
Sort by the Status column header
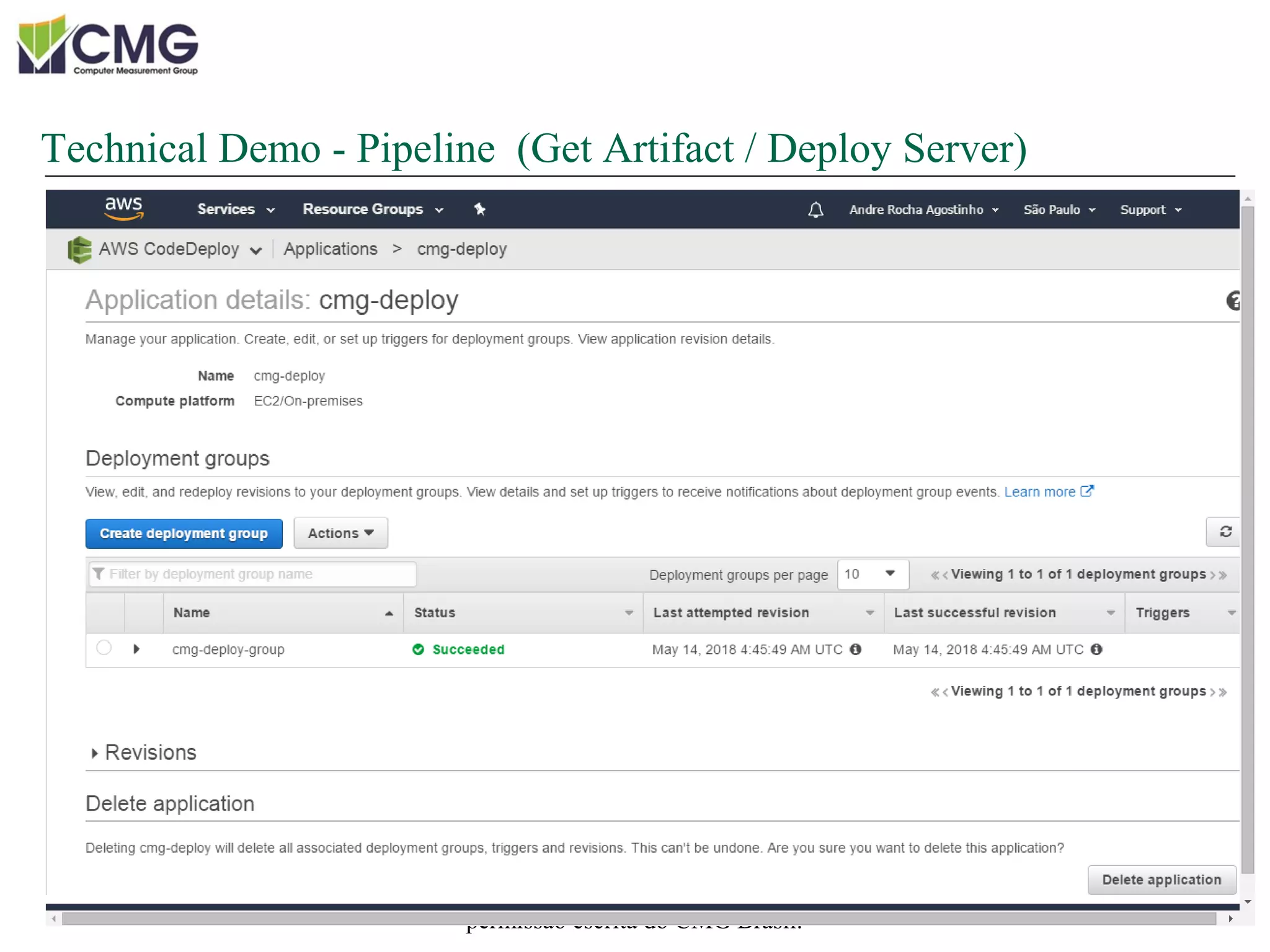(523, 613)
